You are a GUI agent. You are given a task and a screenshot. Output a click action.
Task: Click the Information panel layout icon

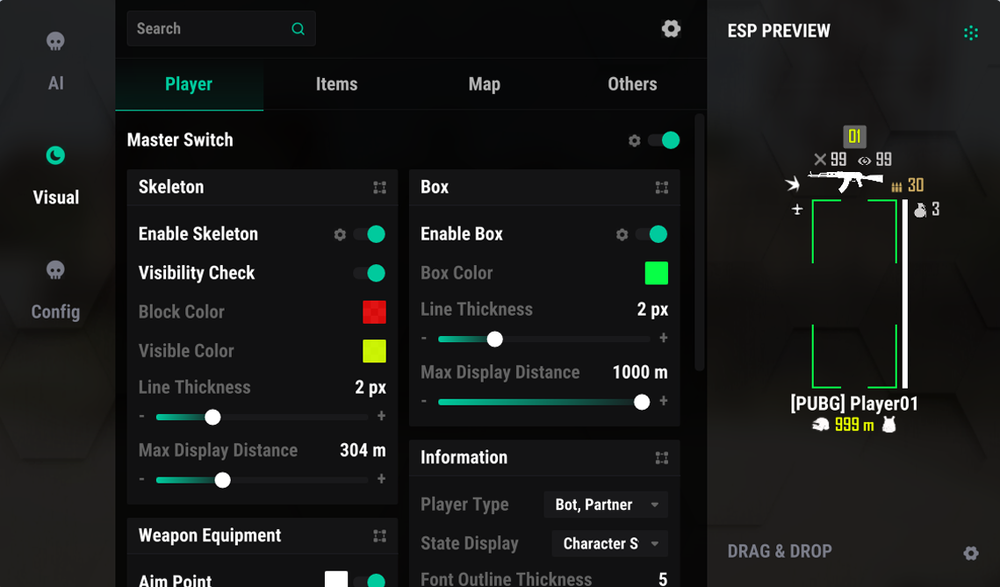(661, 458)
